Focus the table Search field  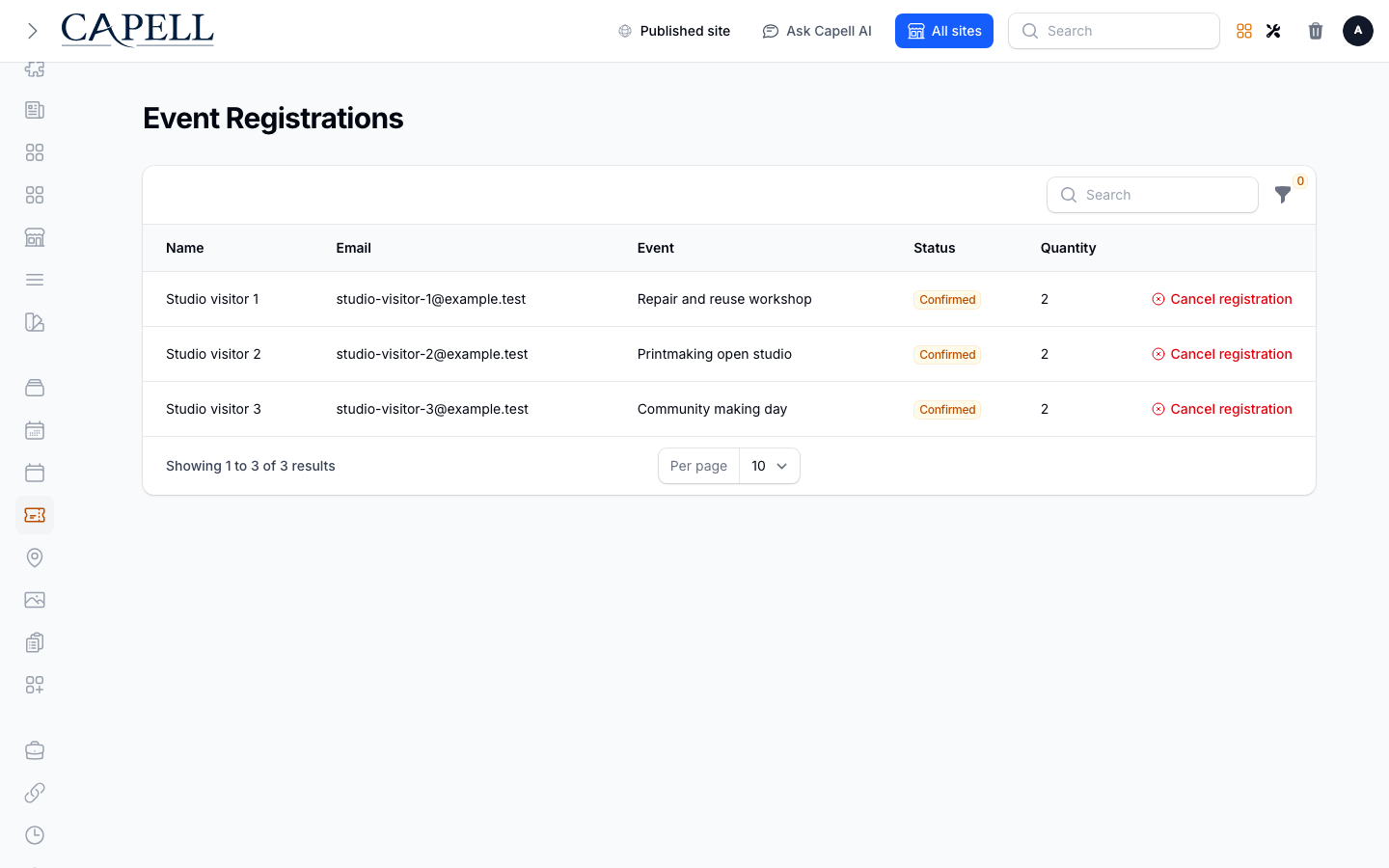1153,195
